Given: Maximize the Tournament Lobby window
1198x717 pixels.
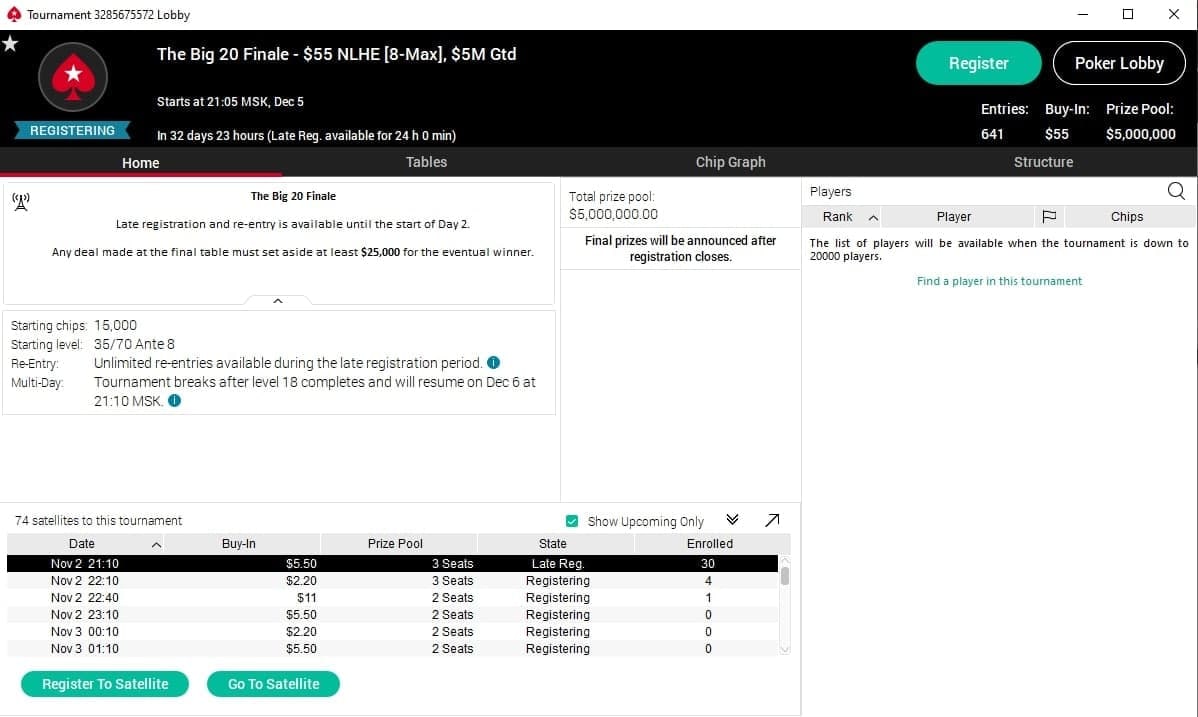Looking at the screenshot, I should click(x=1128, y=14).
